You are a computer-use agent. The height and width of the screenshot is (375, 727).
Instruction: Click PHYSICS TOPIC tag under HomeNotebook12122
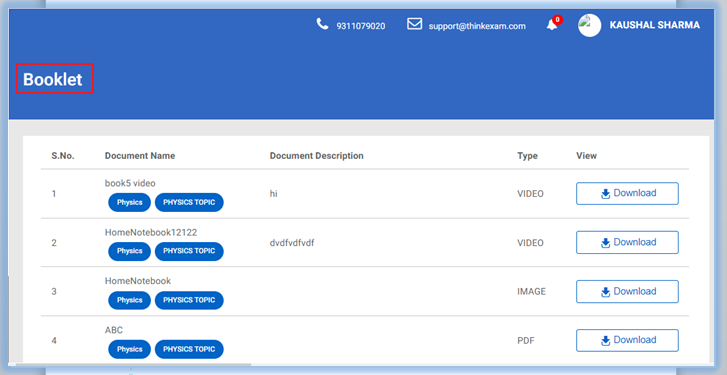[x=189, y=251]
